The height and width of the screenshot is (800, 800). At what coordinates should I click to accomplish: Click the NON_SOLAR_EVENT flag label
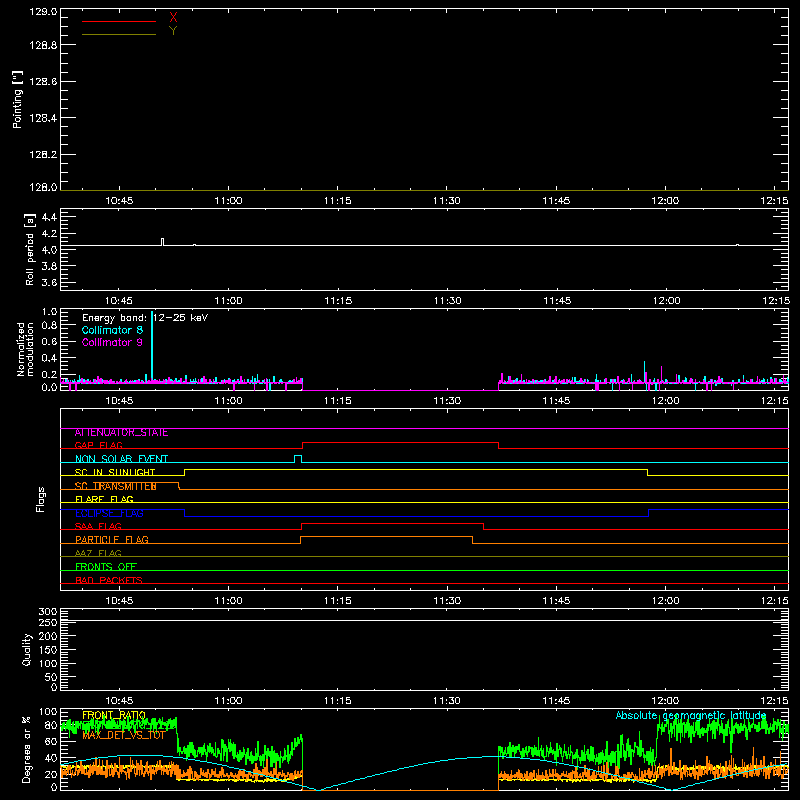point(121,459)
